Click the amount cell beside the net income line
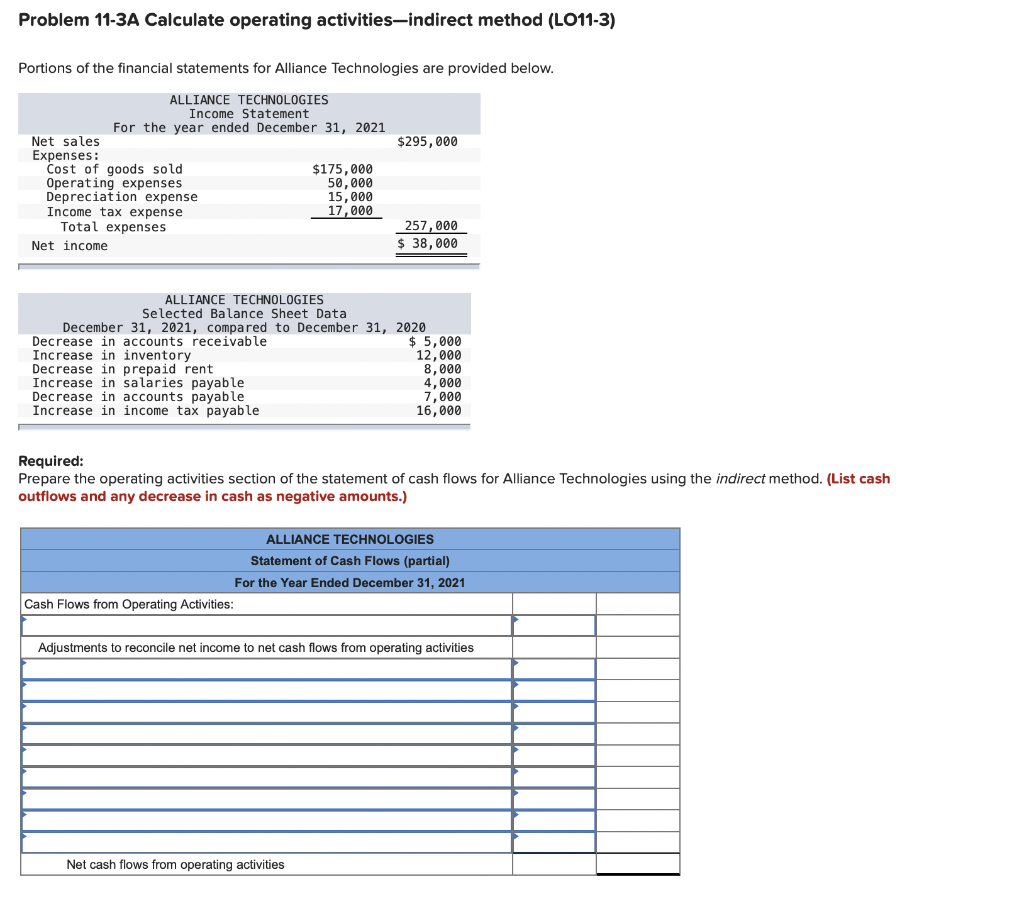Image resolution: width=1024 pixels, height=904 pixels. [x=553, y=625]
